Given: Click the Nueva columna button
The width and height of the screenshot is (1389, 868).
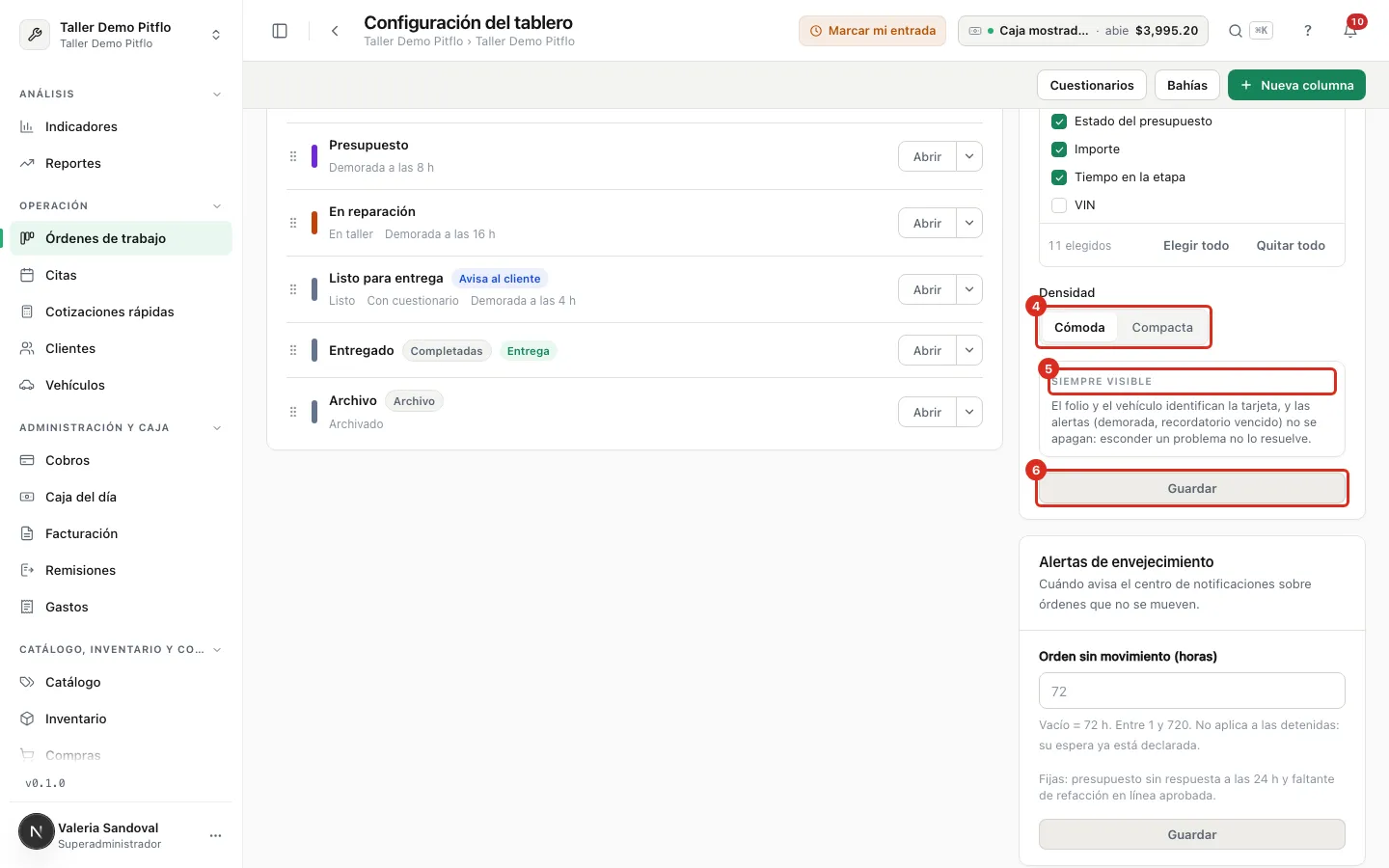Looking at the screenshot, I should point(1296,85).
